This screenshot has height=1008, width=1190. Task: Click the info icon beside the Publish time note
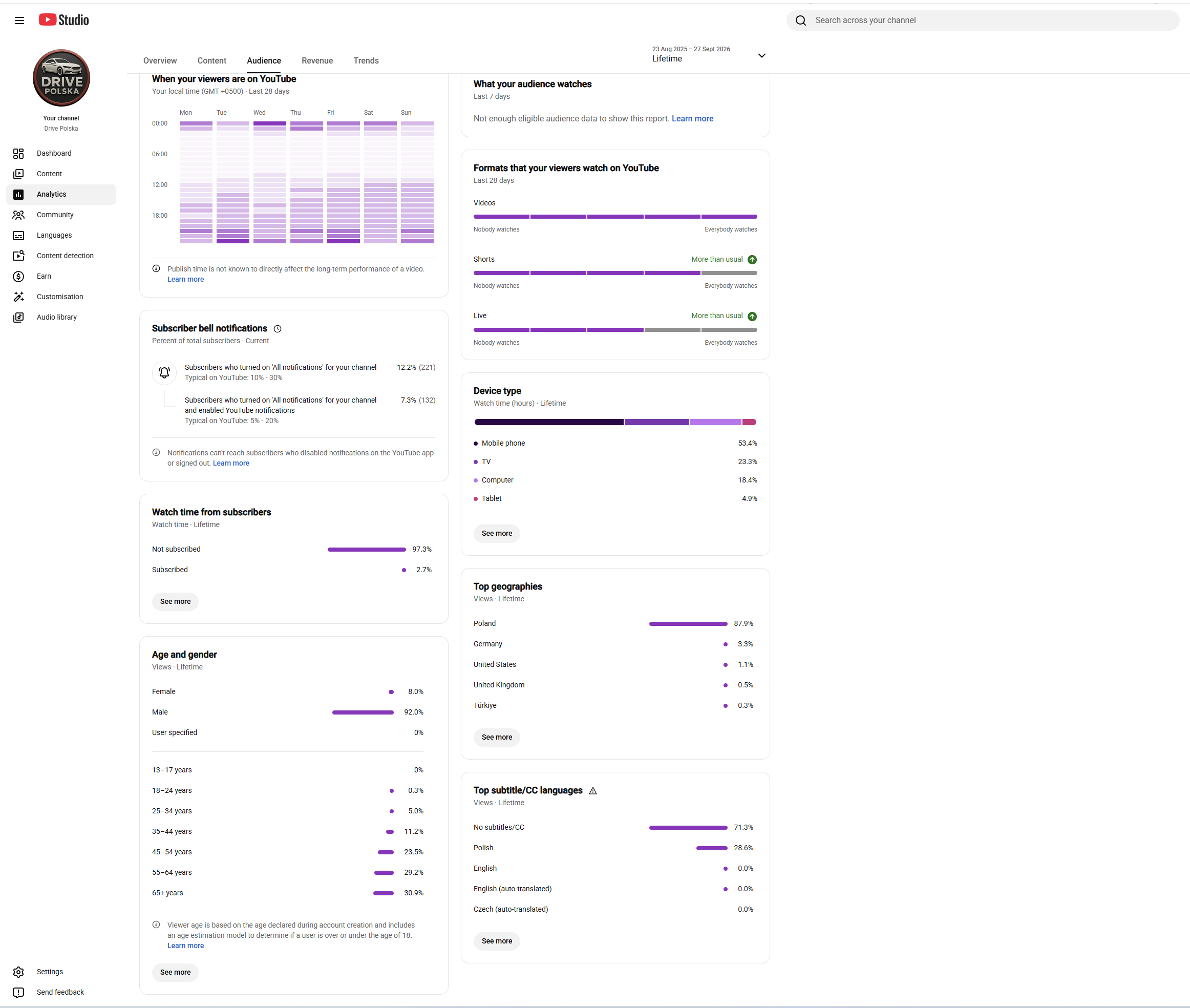click(156, 268)
